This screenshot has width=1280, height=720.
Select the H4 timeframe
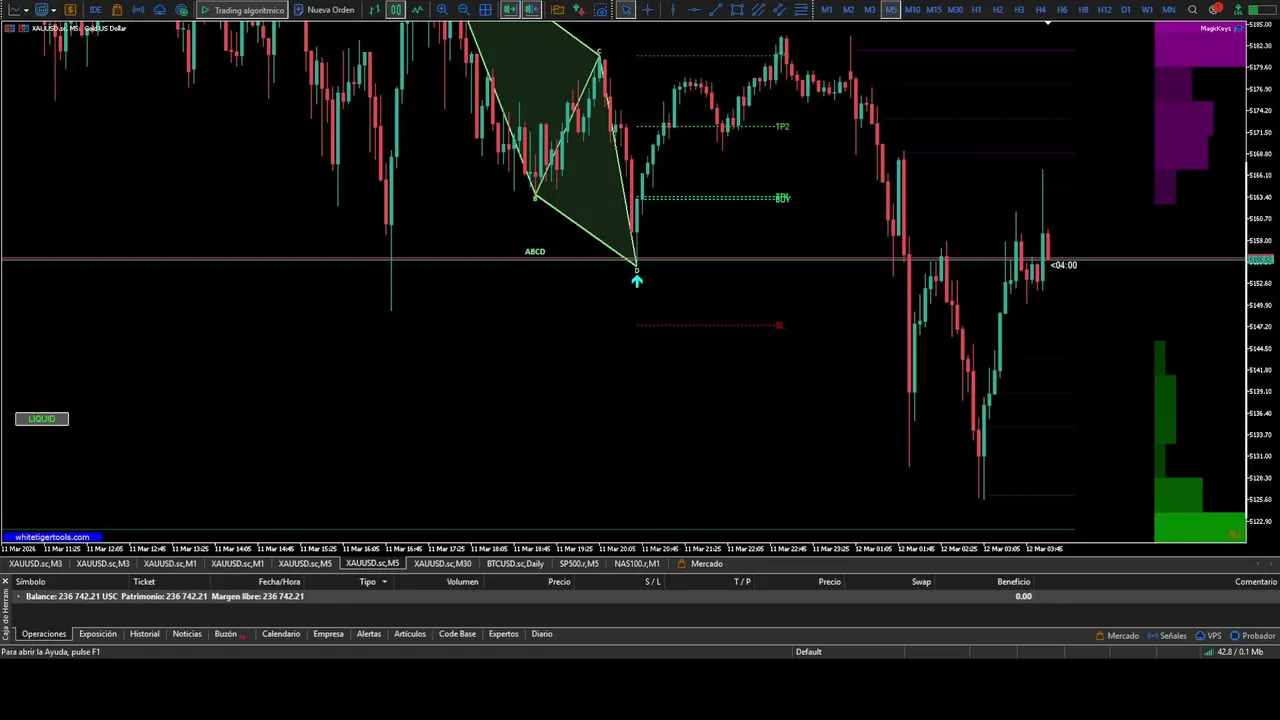point(1040,10)
